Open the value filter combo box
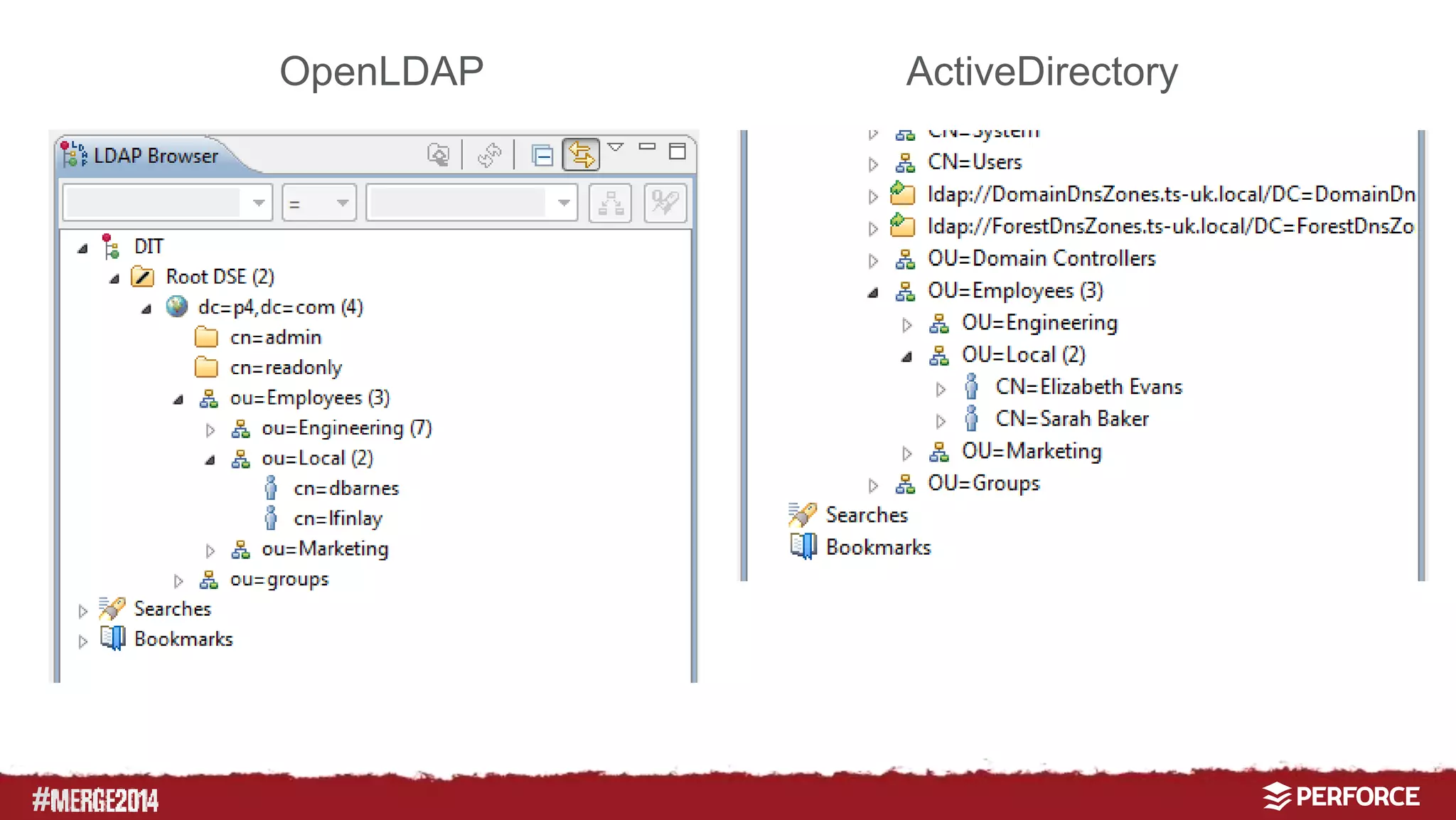1456x820 pixels. tap(471, 203)
